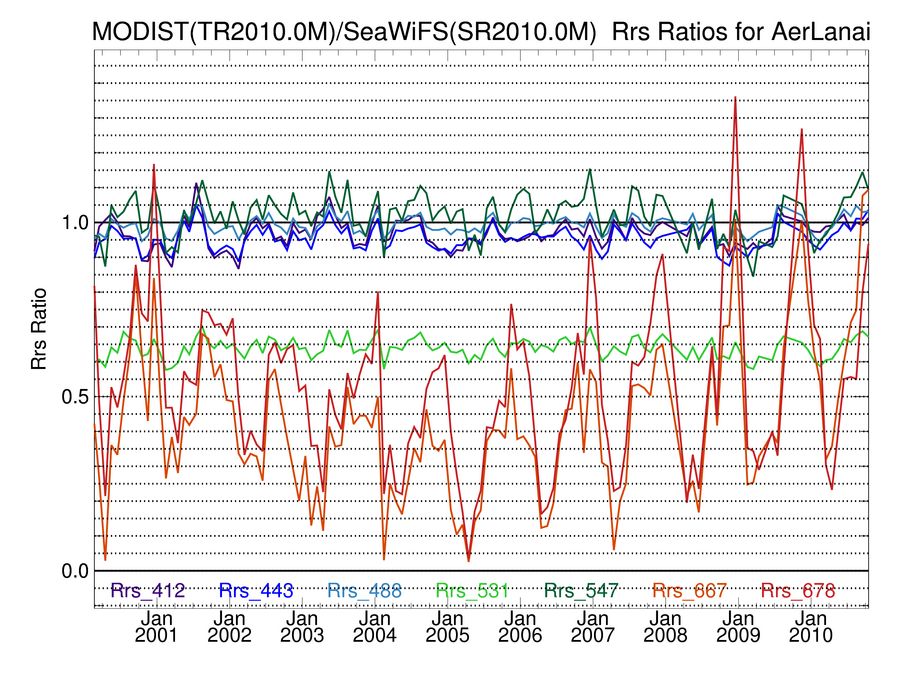Image resolution: width=900 pixels, height=675 pixels.
Task: Click the Jan 2001 x-axis label
Action: point(156,627)
